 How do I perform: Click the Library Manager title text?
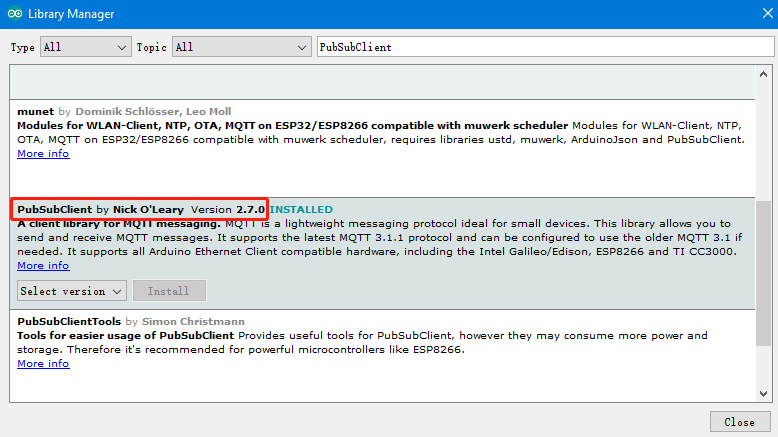click(71, 14)
